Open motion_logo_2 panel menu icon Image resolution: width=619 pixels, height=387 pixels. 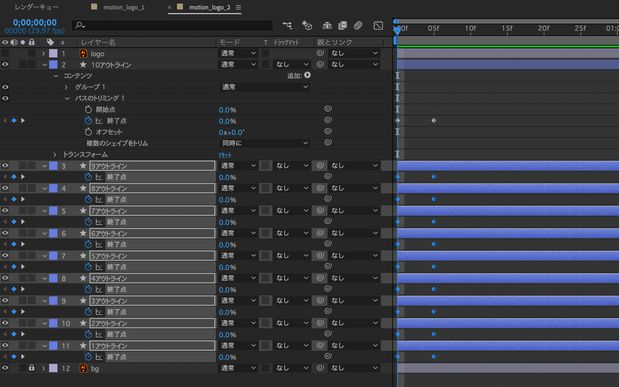point(238,7)
